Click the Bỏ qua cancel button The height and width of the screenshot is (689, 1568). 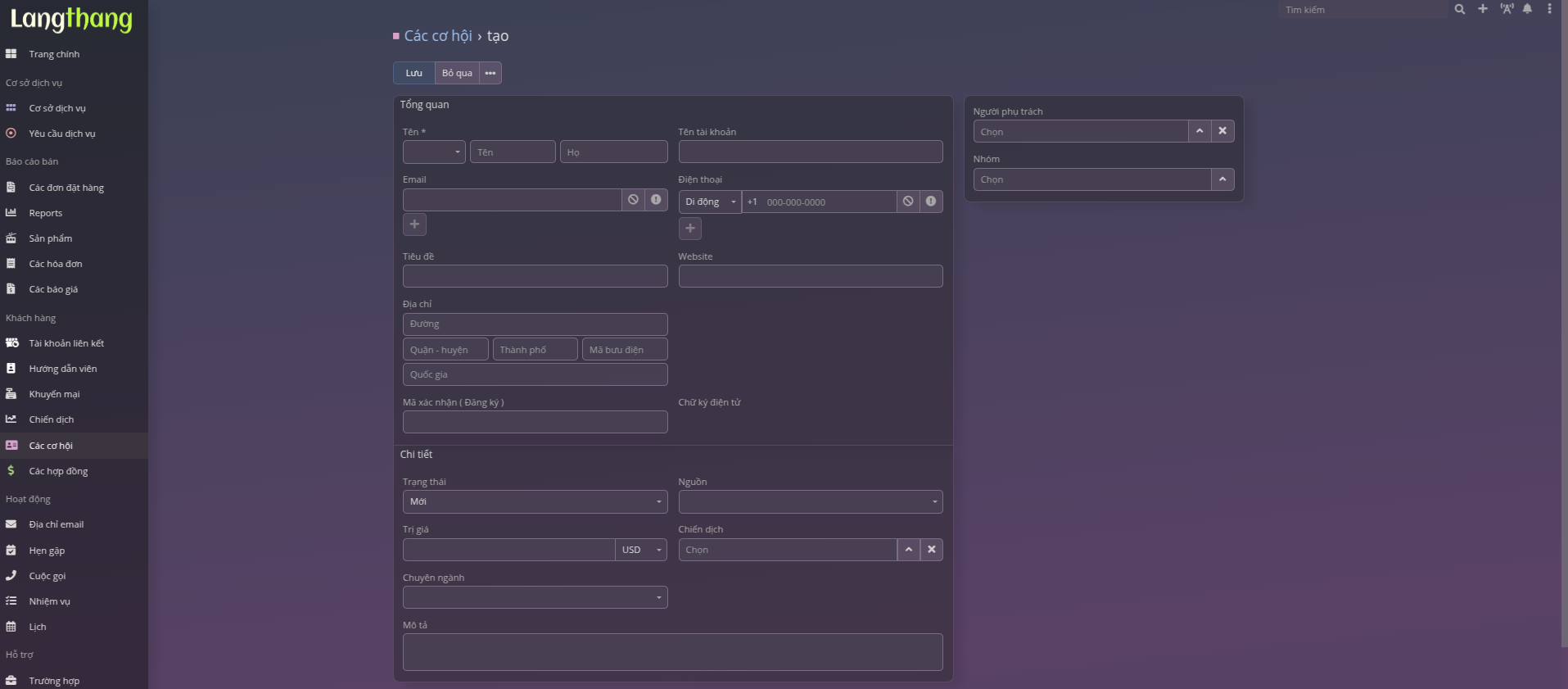(457, 73)
